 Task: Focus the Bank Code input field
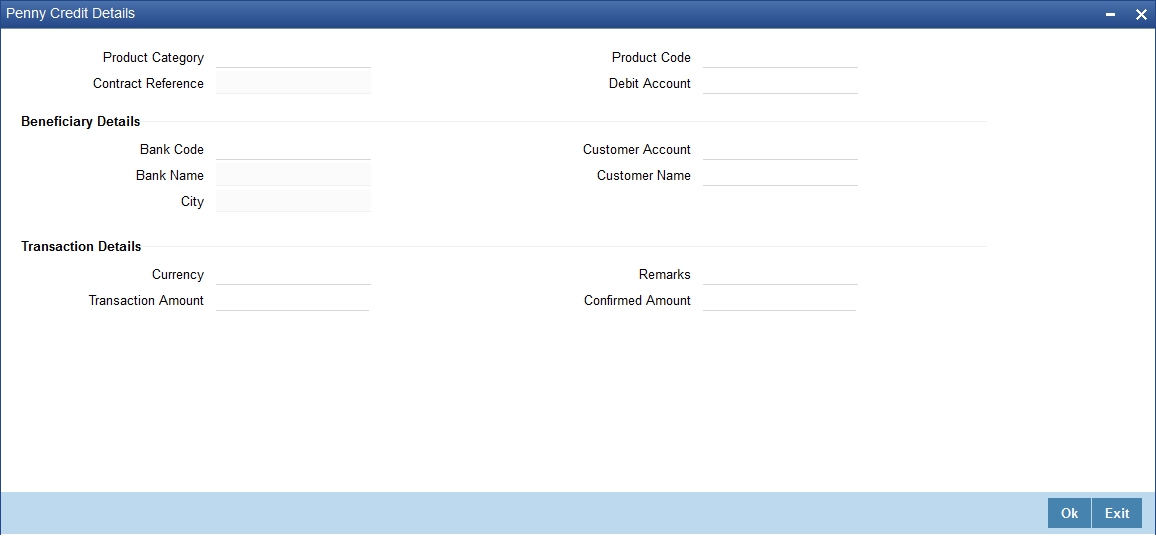coord(293,150)
